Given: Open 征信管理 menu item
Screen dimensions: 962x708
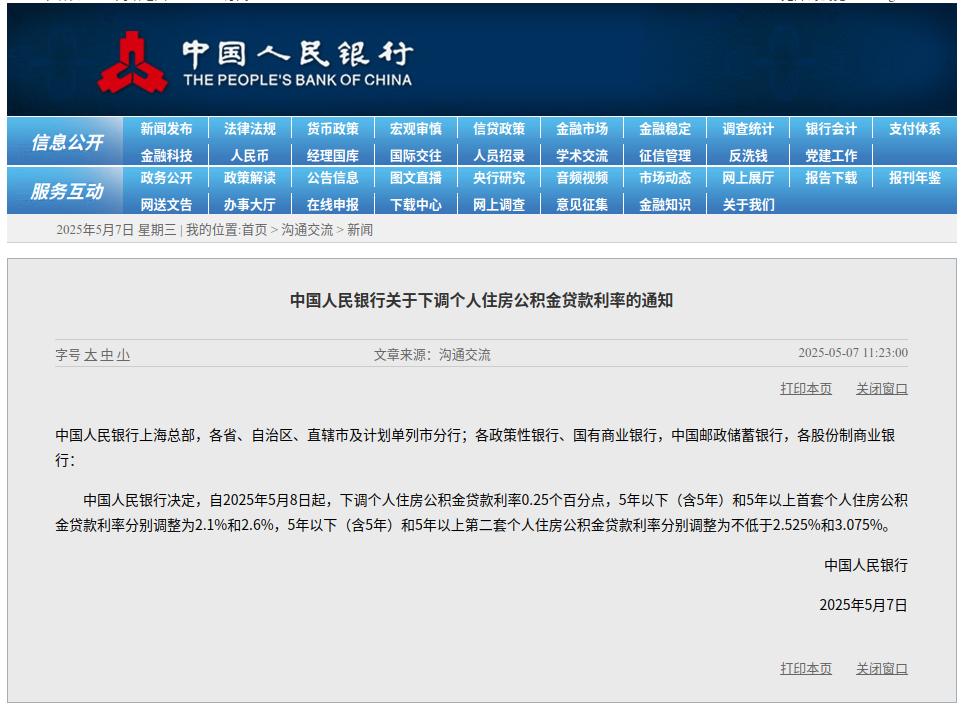Looking at the screenshot, I should point(665,156).
